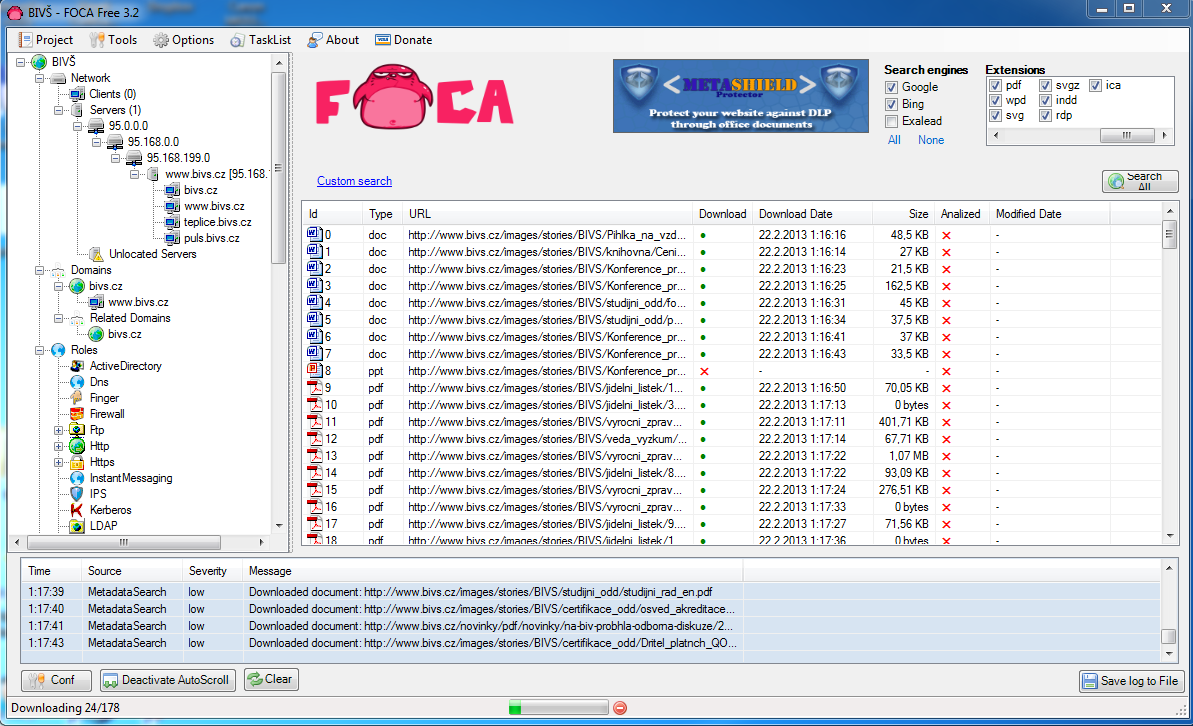The width and height of the screenshot is (1193, 726).
Task: Click the Finger role icon
Action: [x=77, y=398]
